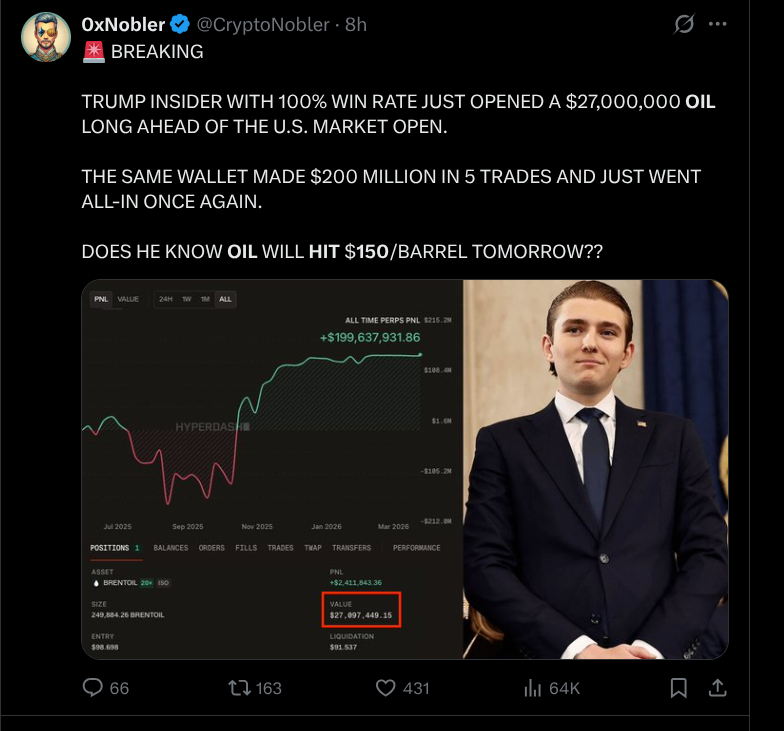Open the BALANCES tab in the chart

coord(171,548)
